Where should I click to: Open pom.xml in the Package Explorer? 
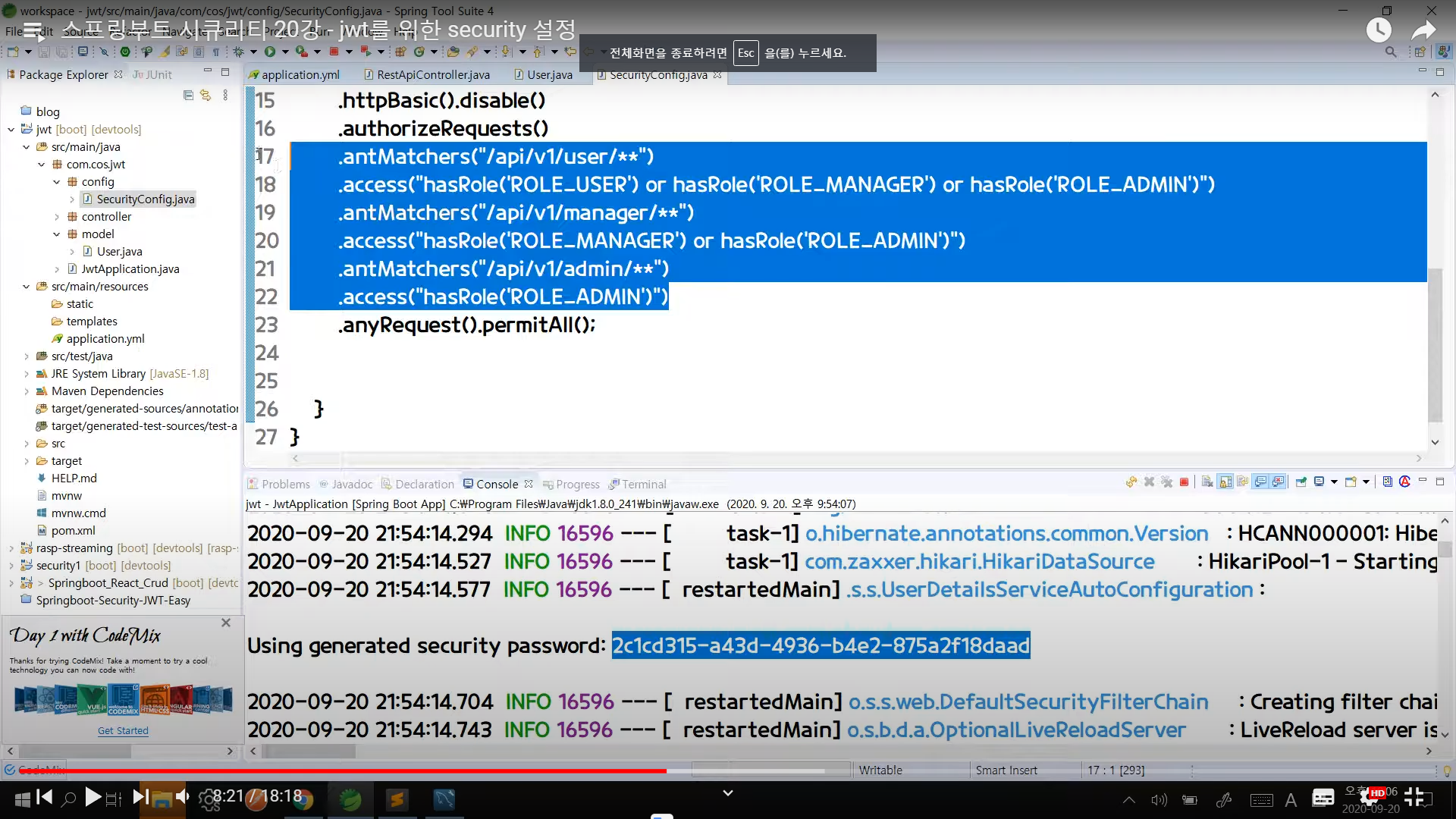tap(73, 530)
